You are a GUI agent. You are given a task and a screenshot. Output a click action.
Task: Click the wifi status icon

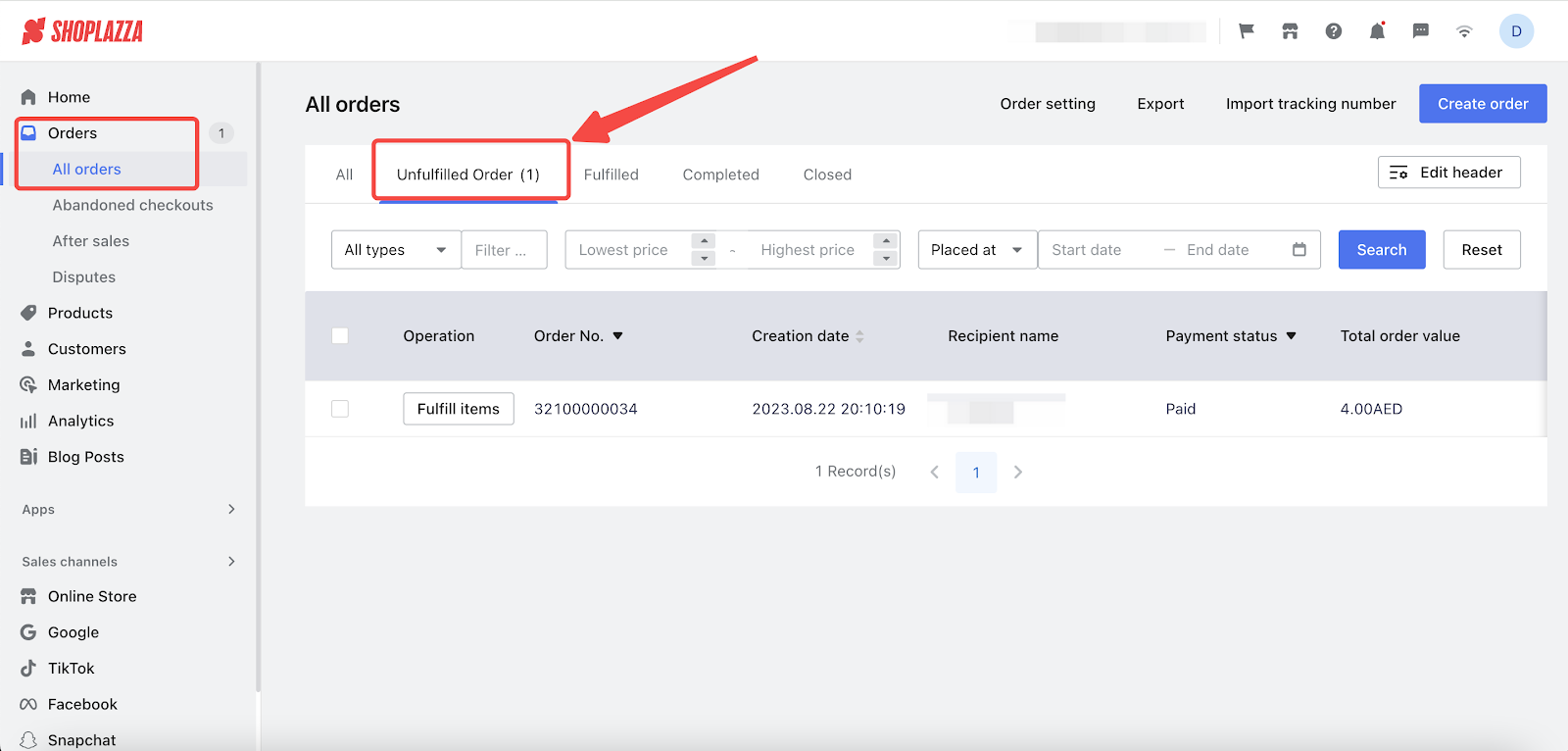click(1464, 31)
